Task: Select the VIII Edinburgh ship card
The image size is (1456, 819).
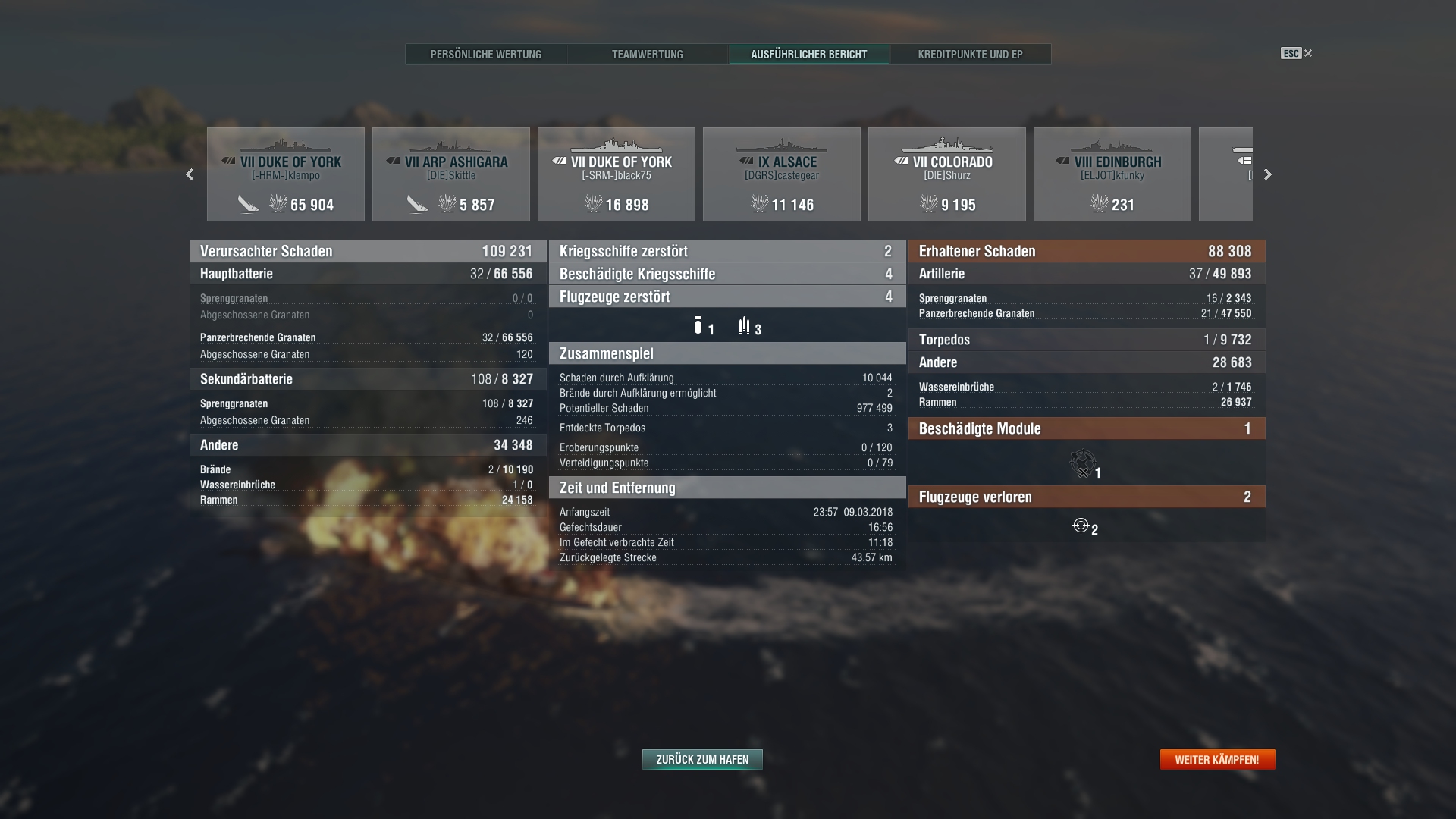Action: tap(1112, 174)
